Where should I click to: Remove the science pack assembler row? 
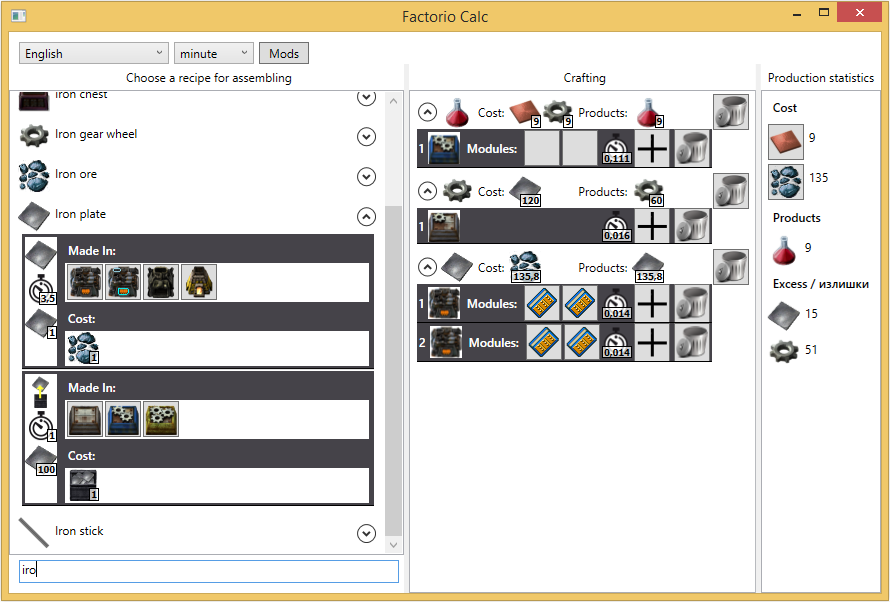pos(692,148)
